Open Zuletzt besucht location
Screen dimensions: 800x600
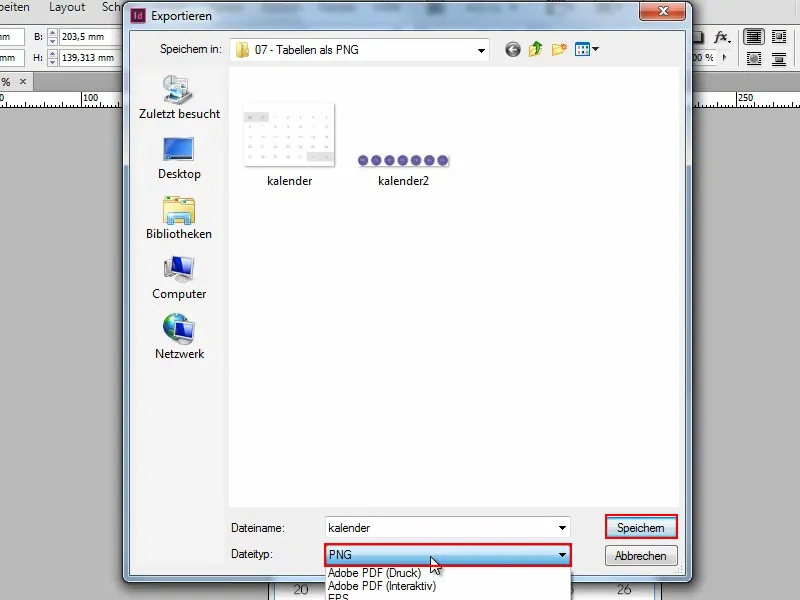tap(179, 97)
